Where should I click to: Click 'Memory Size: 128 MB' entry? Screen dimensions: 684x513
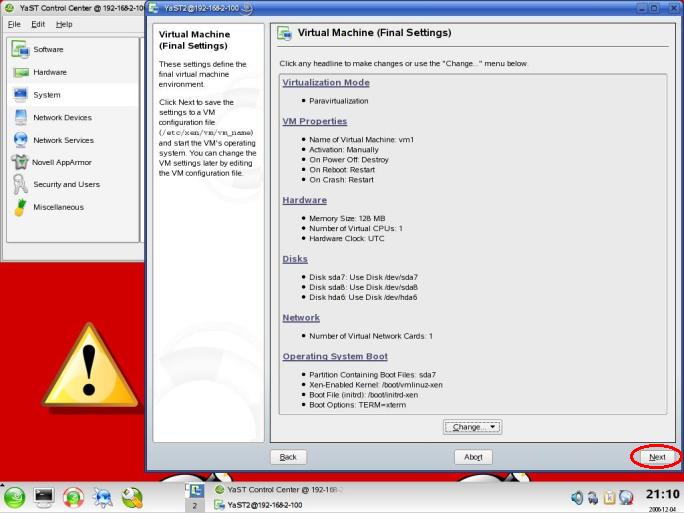pyautogui.click(x=347, y=219)
